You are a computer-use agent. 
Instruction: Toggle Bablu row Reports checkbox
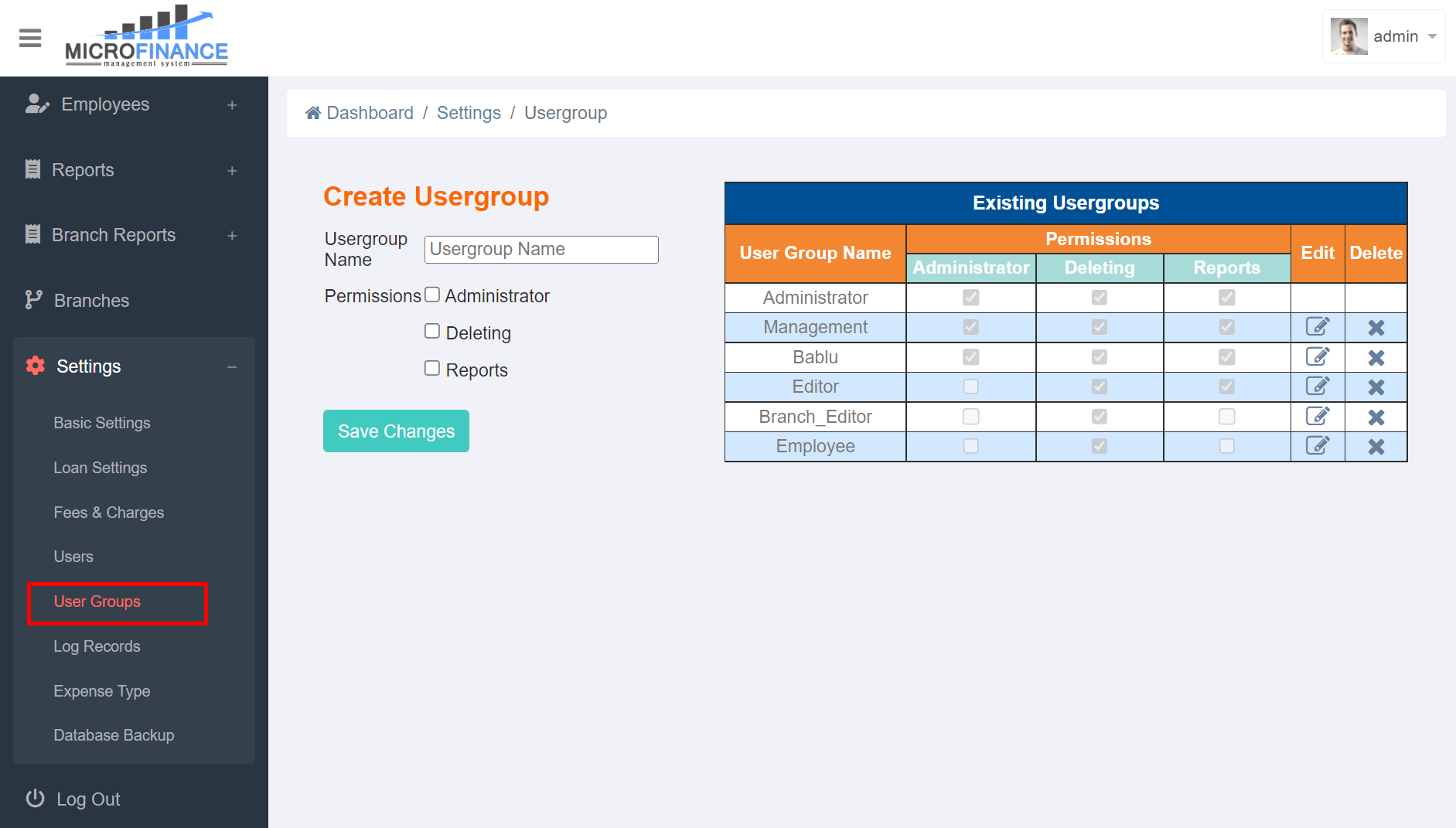[x=1227, y=357]
